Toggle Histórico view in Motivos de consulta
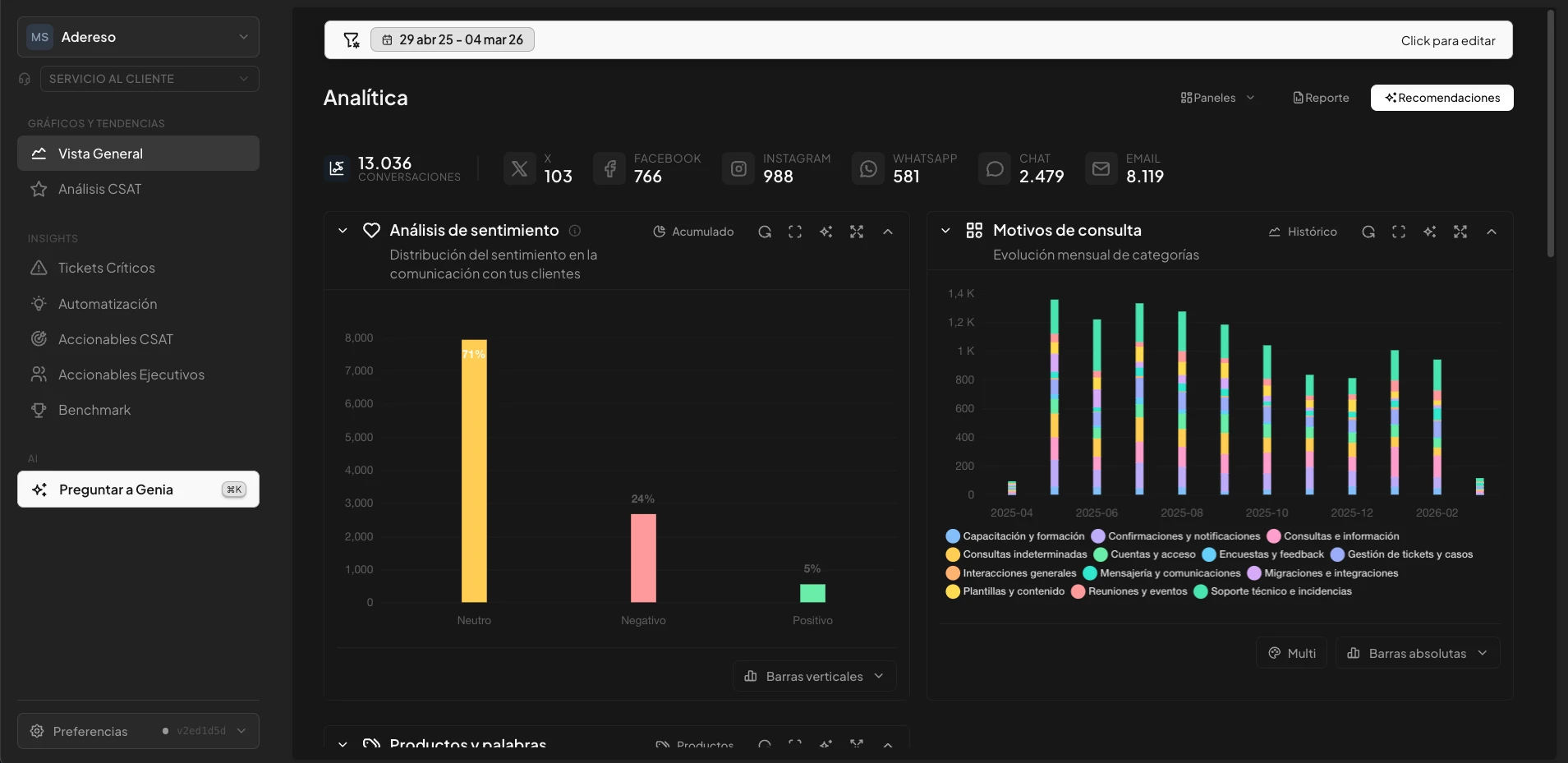The width and height of the screenshot is (1568, 763). pyautogui.click(x=1303, y=232)
